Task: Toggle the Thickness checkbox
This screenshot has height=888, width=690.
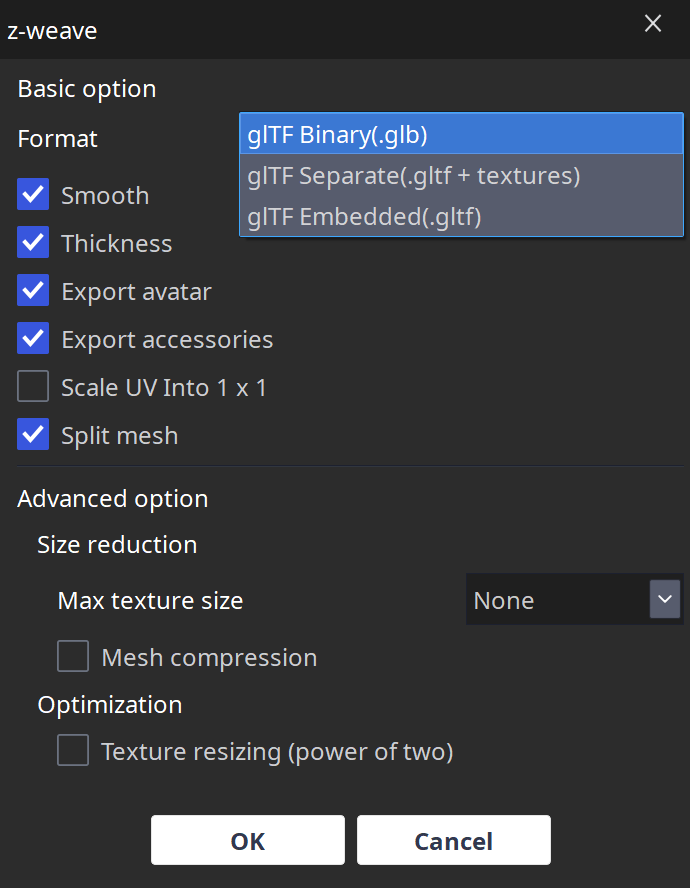Action: tap(33, 243)
